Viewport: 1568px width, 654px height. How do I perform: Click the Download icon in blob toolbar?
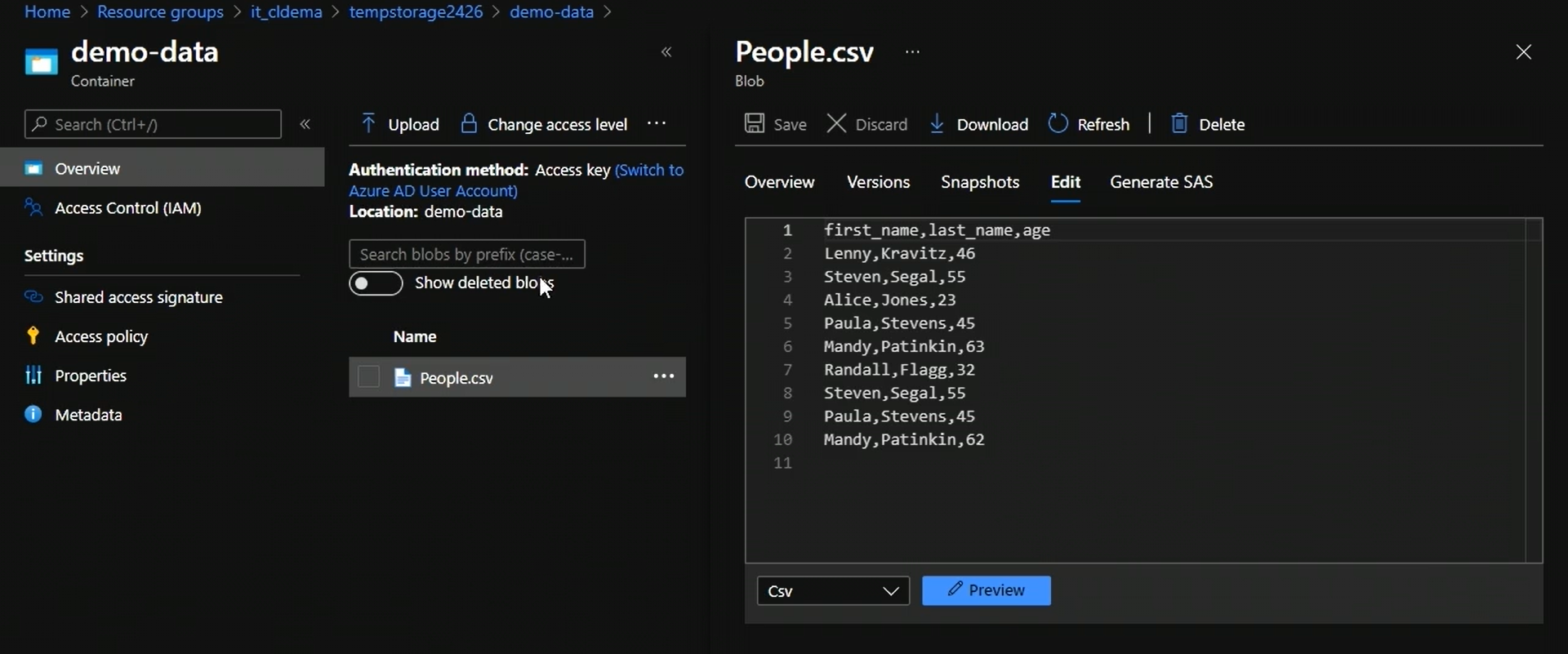tap(937, 124)
